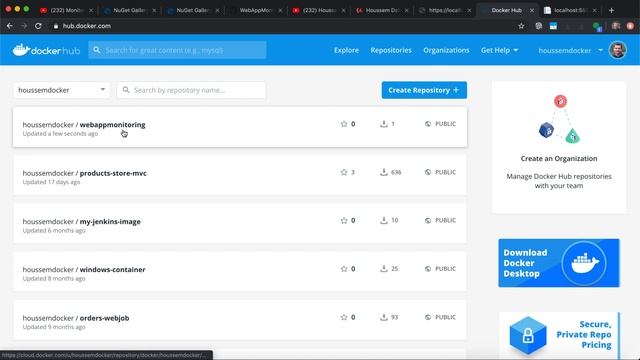Open the houssemdocker namespace dropdown
Image resolution: width=640 pixels, height=360 pixels.
61,90
